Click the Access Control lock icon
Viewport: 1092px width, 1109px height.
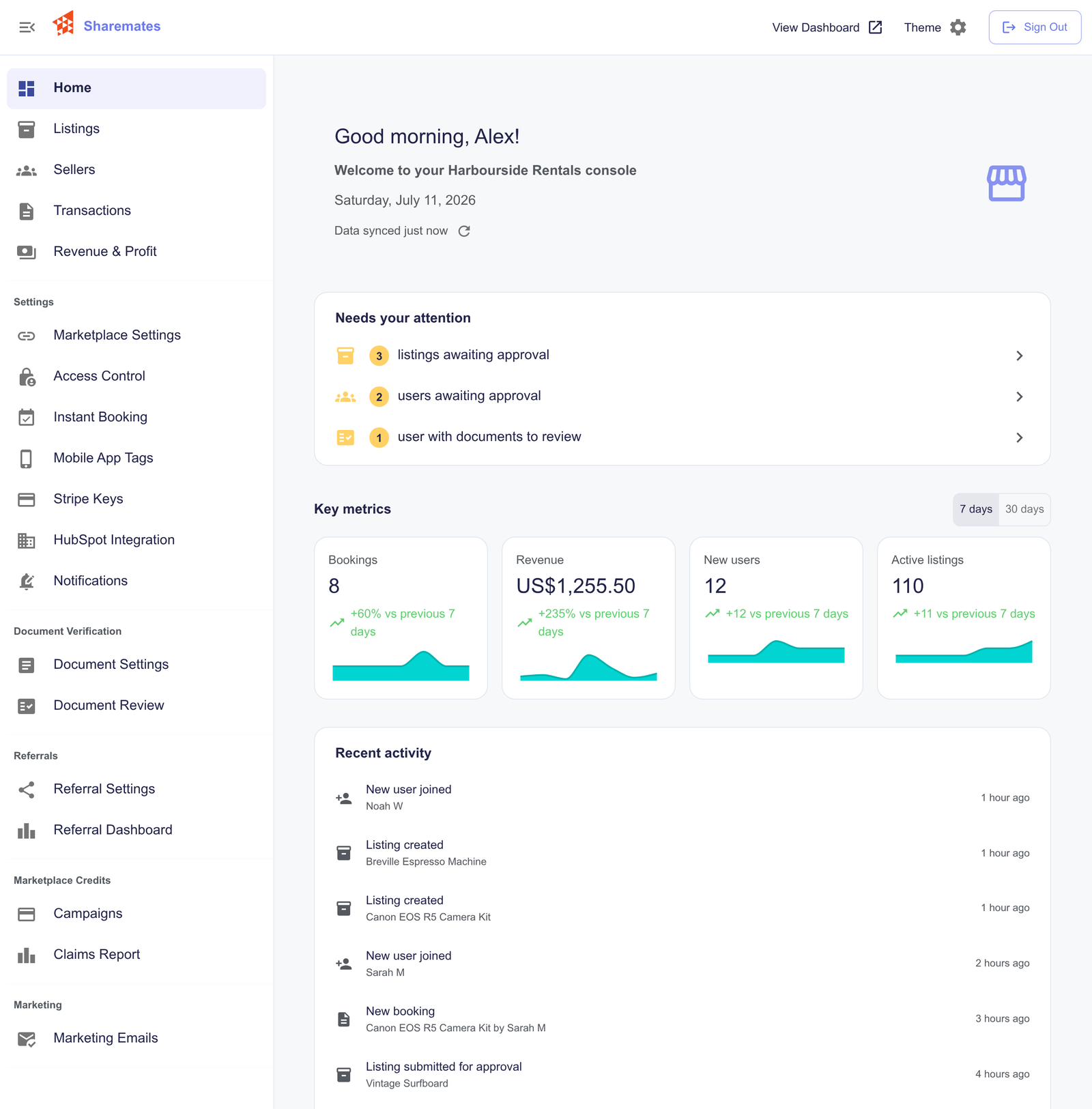27,377
